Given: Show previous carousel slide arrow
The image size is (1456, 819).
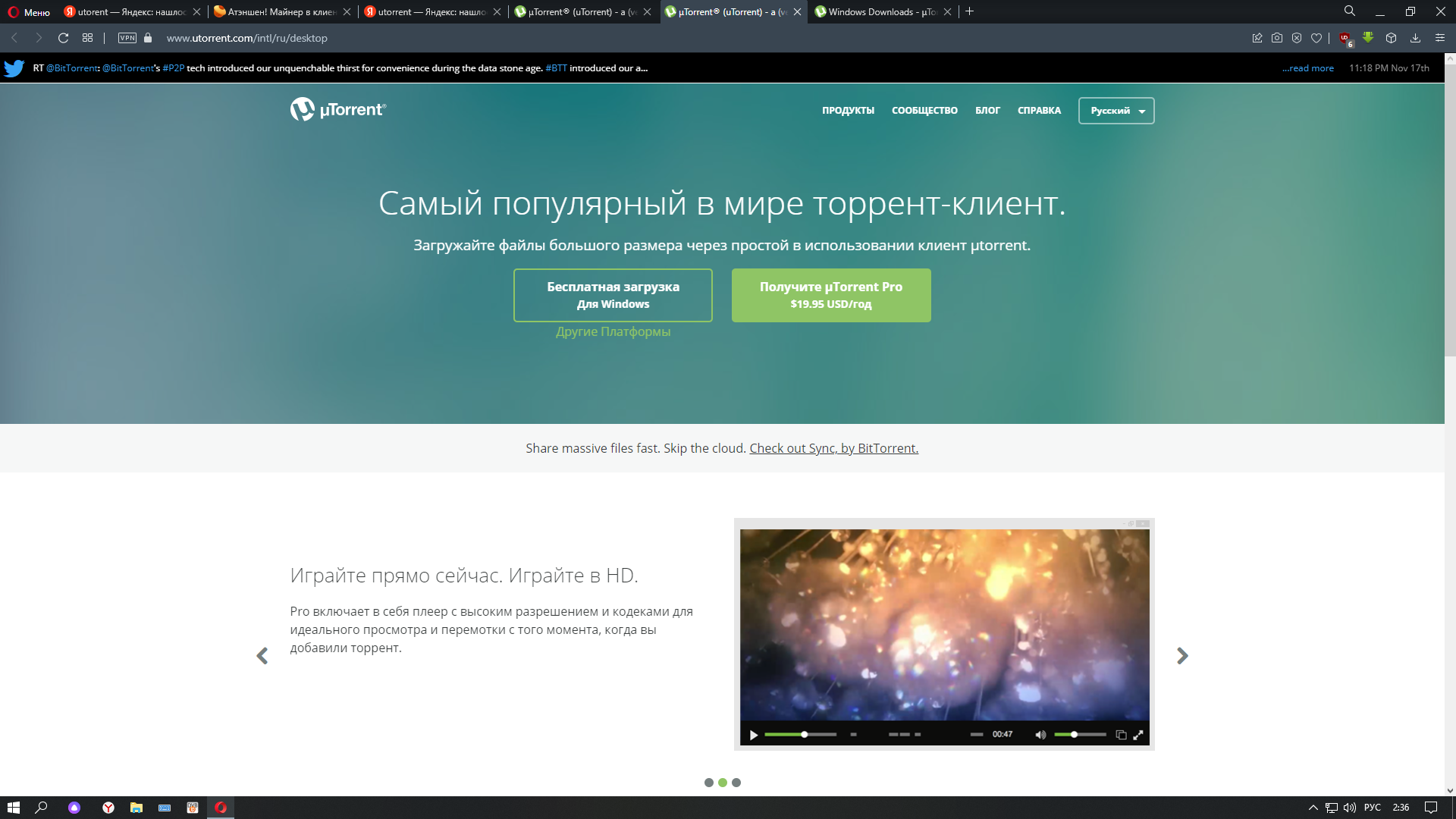Looking at the screenshot, I should 262,656.
